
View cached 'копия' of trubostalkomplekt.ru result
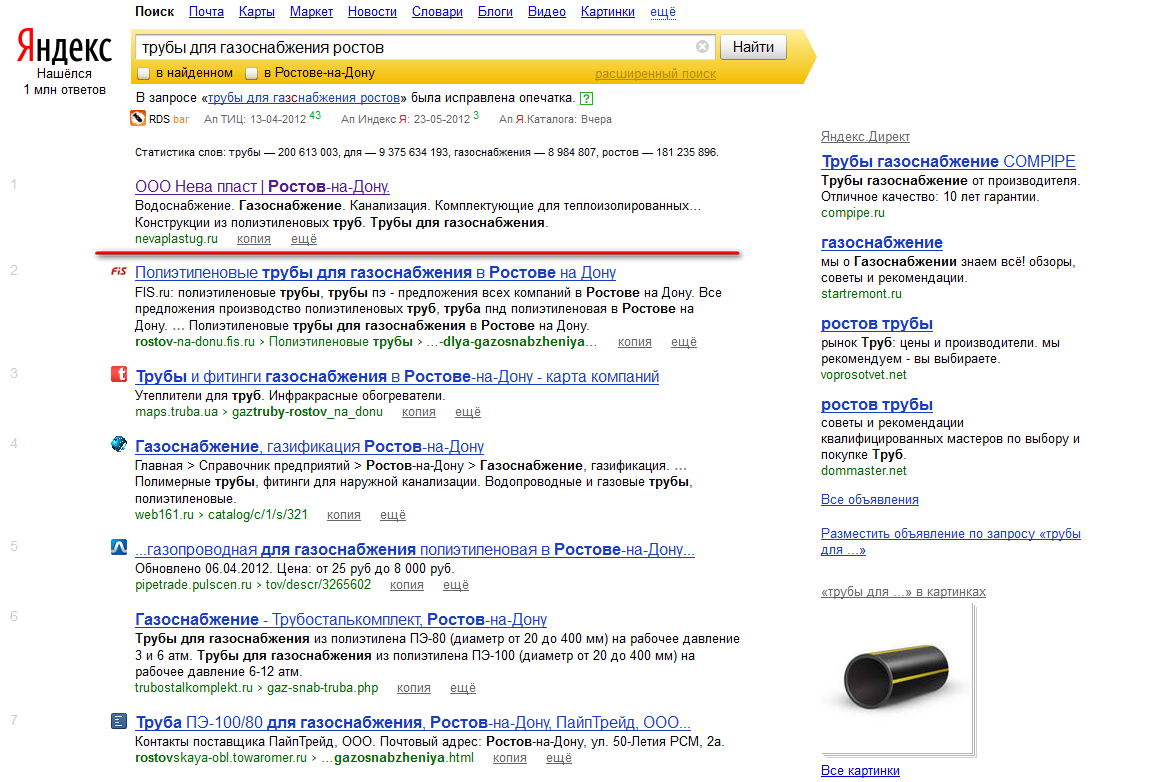pyautogui.click(x=414, y=688)
